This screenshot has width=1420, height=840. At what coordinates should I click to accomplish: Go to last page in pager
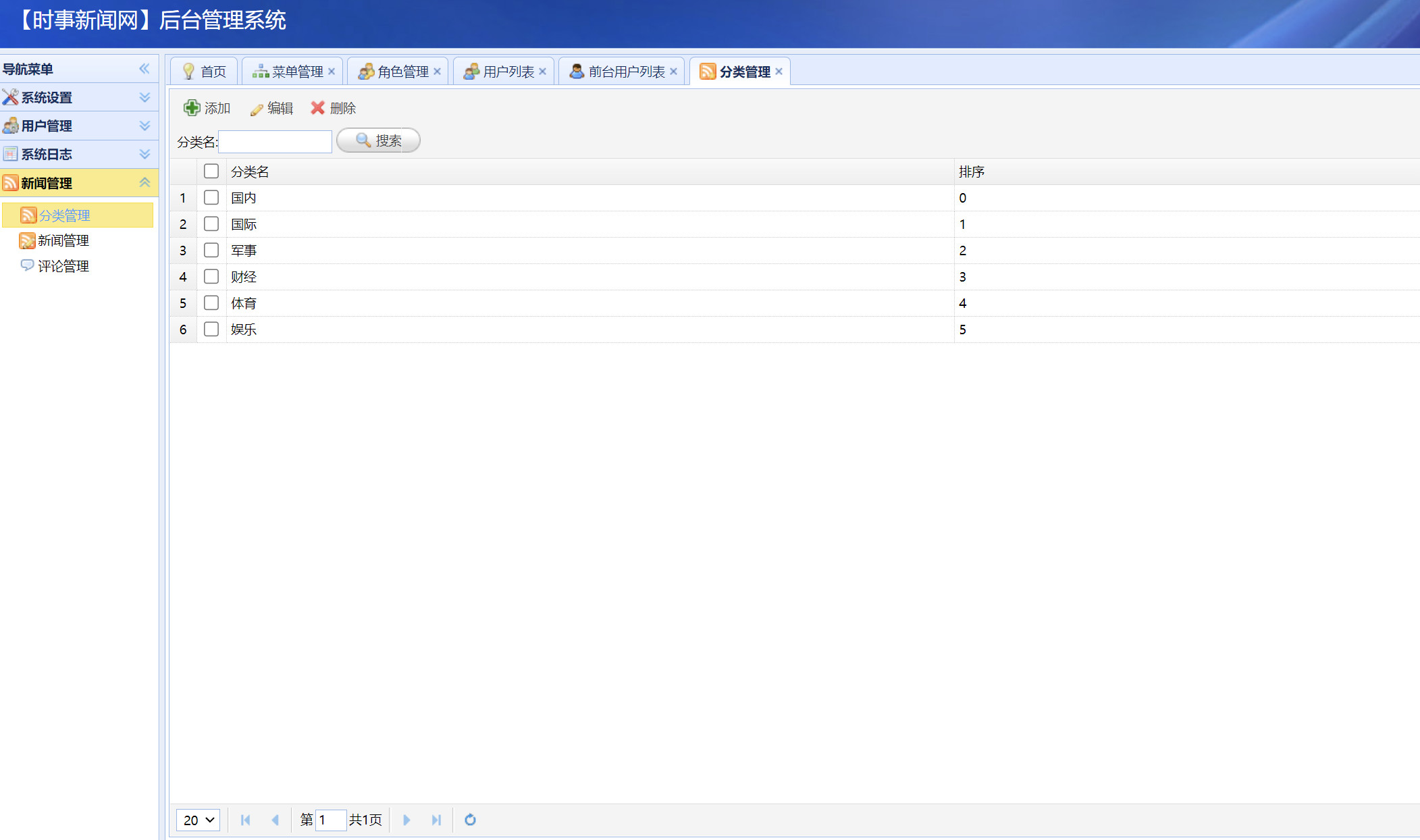pos(436,820)
